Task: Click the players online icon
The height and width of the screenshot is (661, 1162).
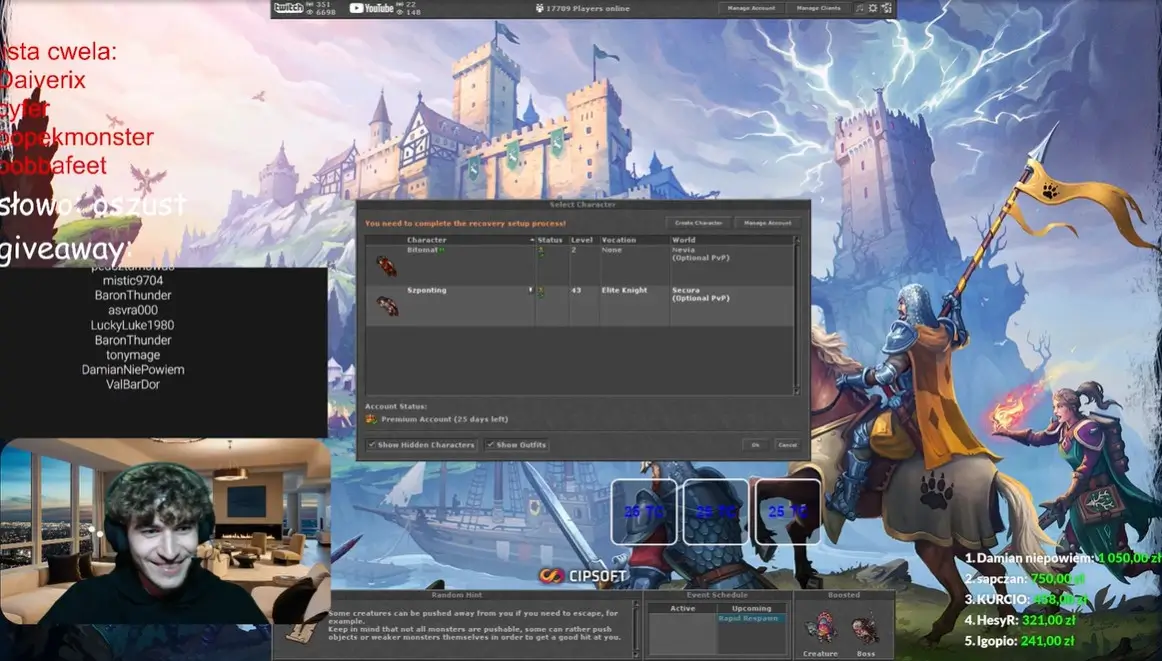Action: 540,8
